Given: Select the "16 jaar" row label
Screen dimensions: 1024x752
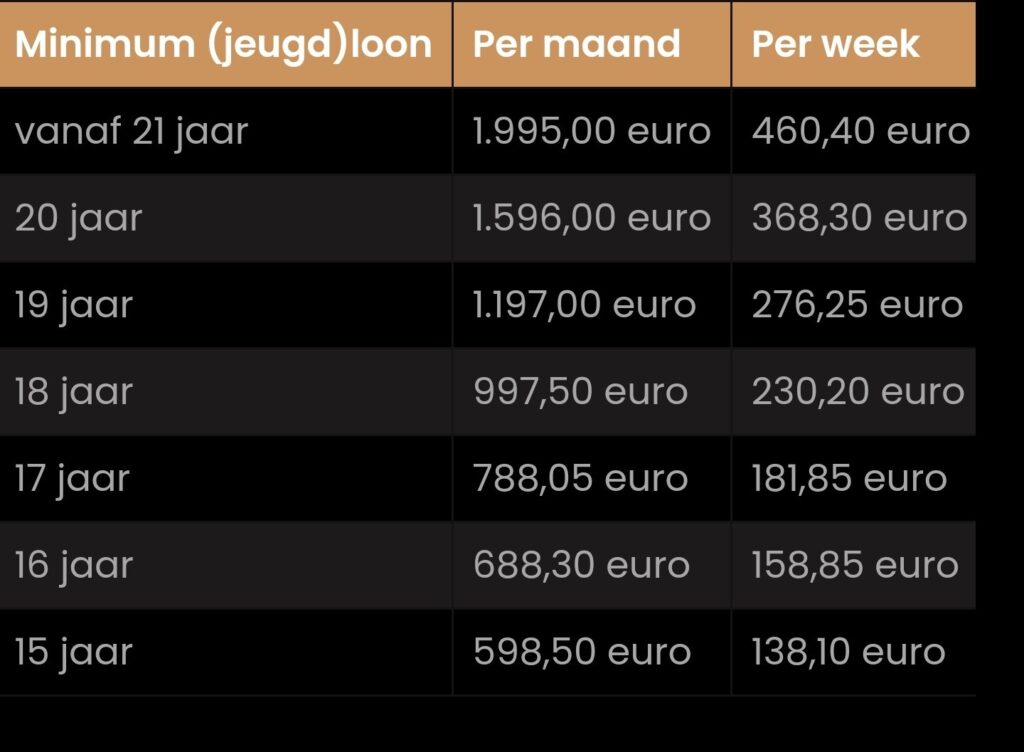Looking at the screenshot, I should 73,565.
